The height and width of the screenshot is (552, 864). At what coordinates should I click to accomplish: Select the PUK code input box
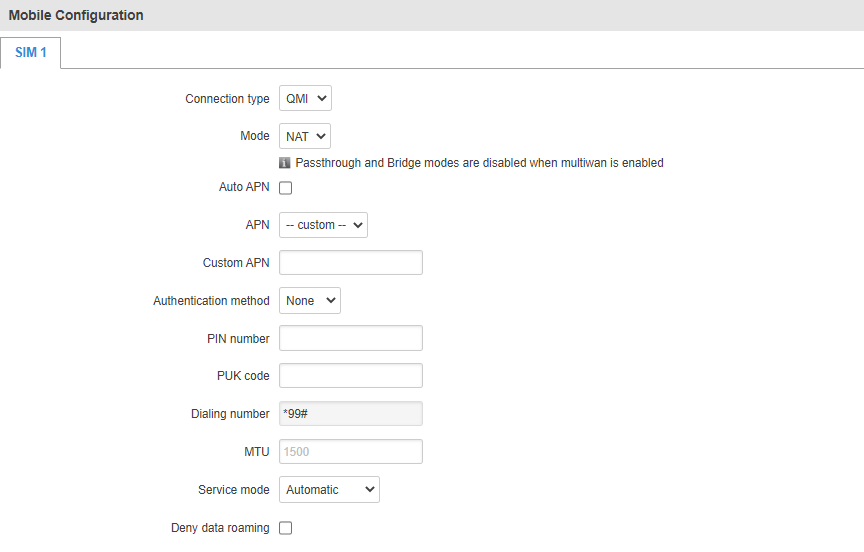coord(351,376)
